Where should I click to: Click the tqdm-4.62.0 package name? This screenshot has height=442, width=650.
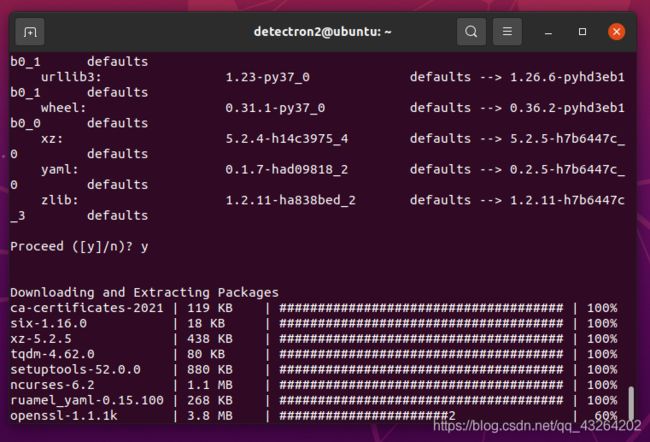pos(52,354)
